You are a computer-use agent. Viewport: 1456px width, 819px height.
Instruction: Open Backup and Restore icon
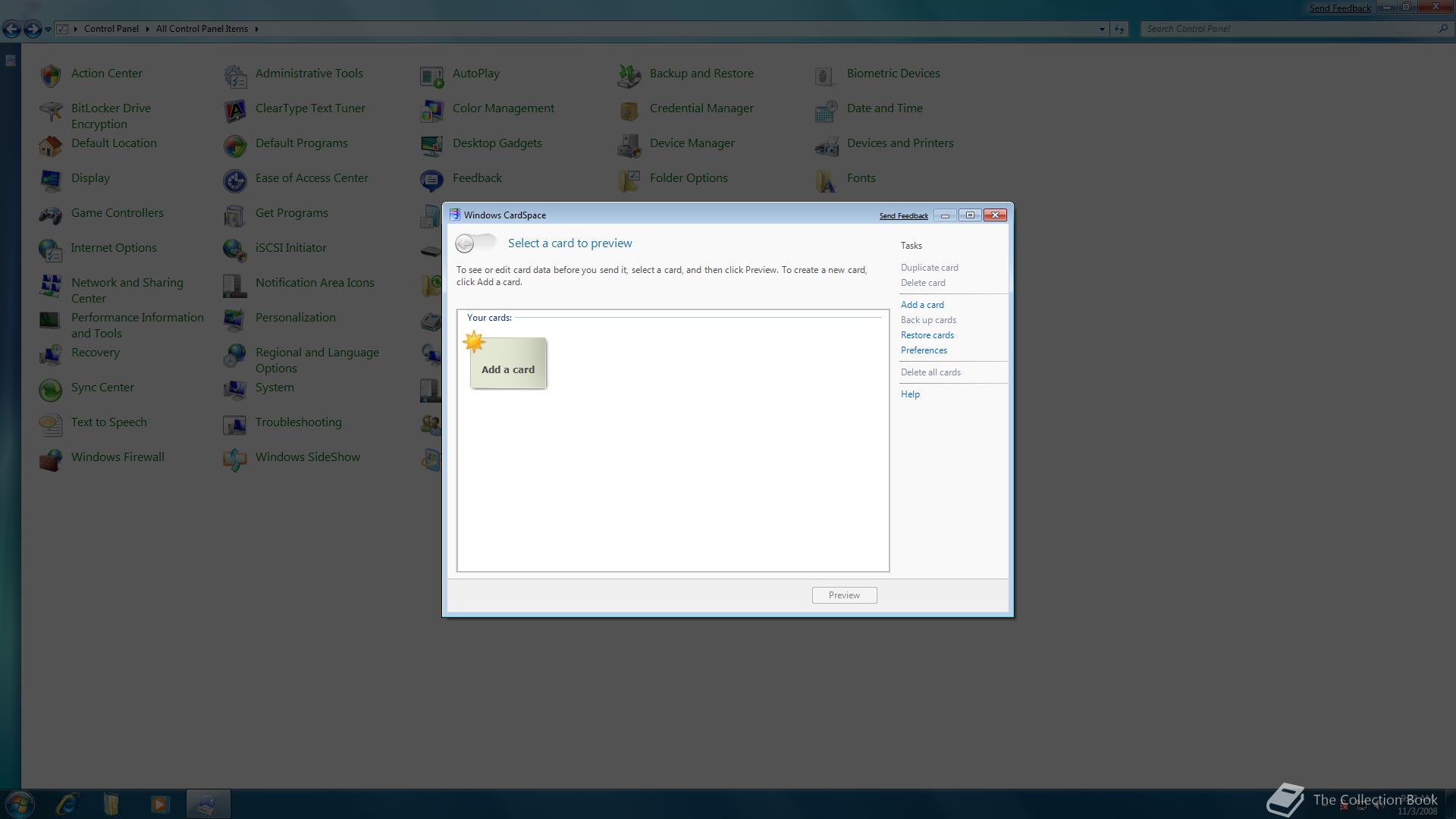pyautogui.click(x=629, y=75)
